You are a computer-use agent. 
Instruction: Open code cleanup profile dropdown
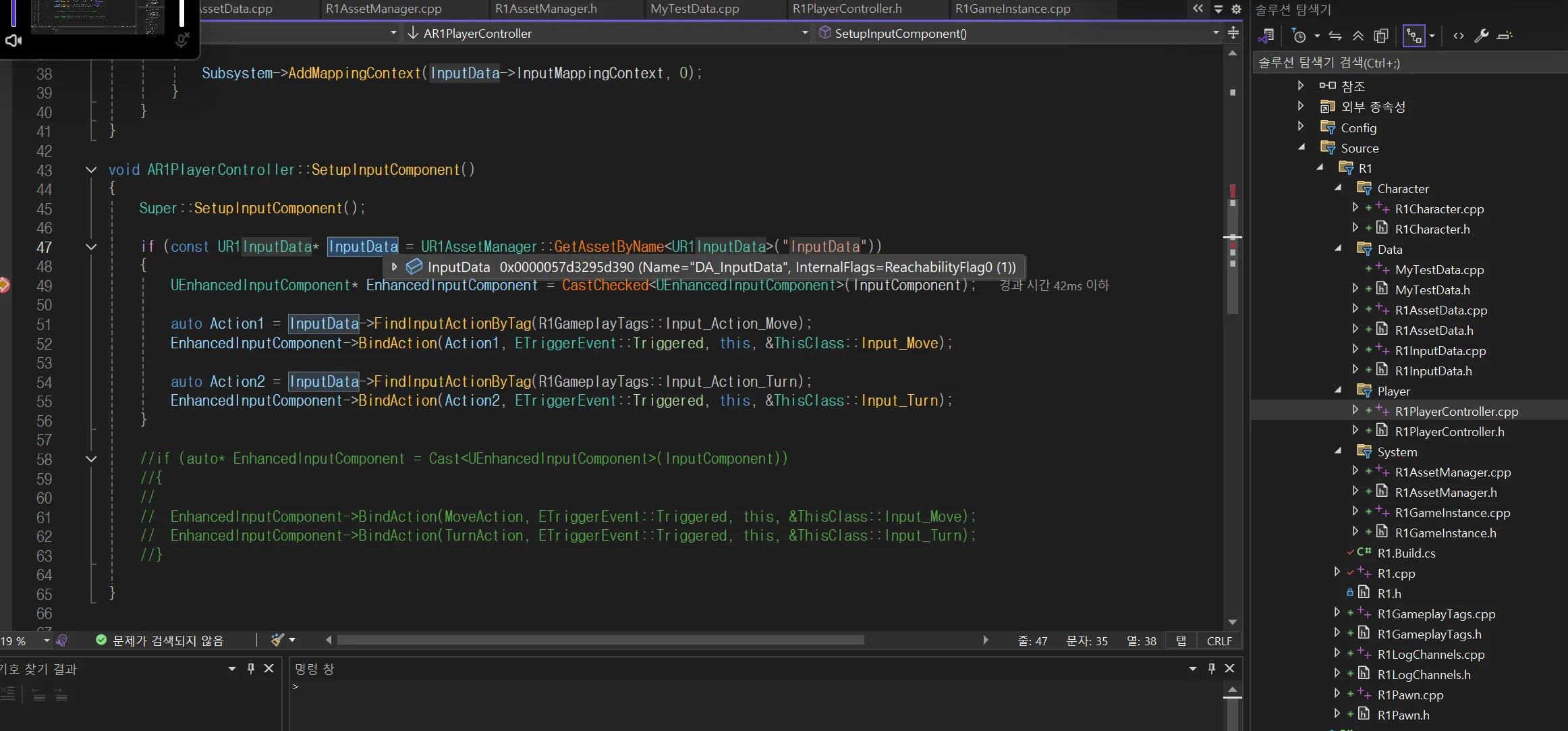[x=292, y=640]
